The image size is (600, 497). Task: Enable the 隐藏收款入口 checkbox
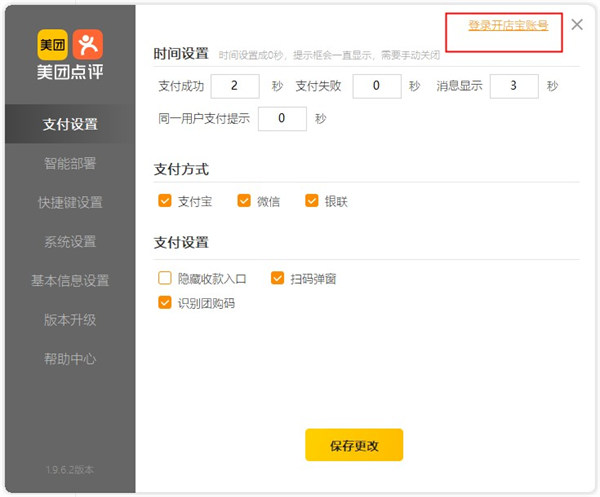[x=165, y=278]
